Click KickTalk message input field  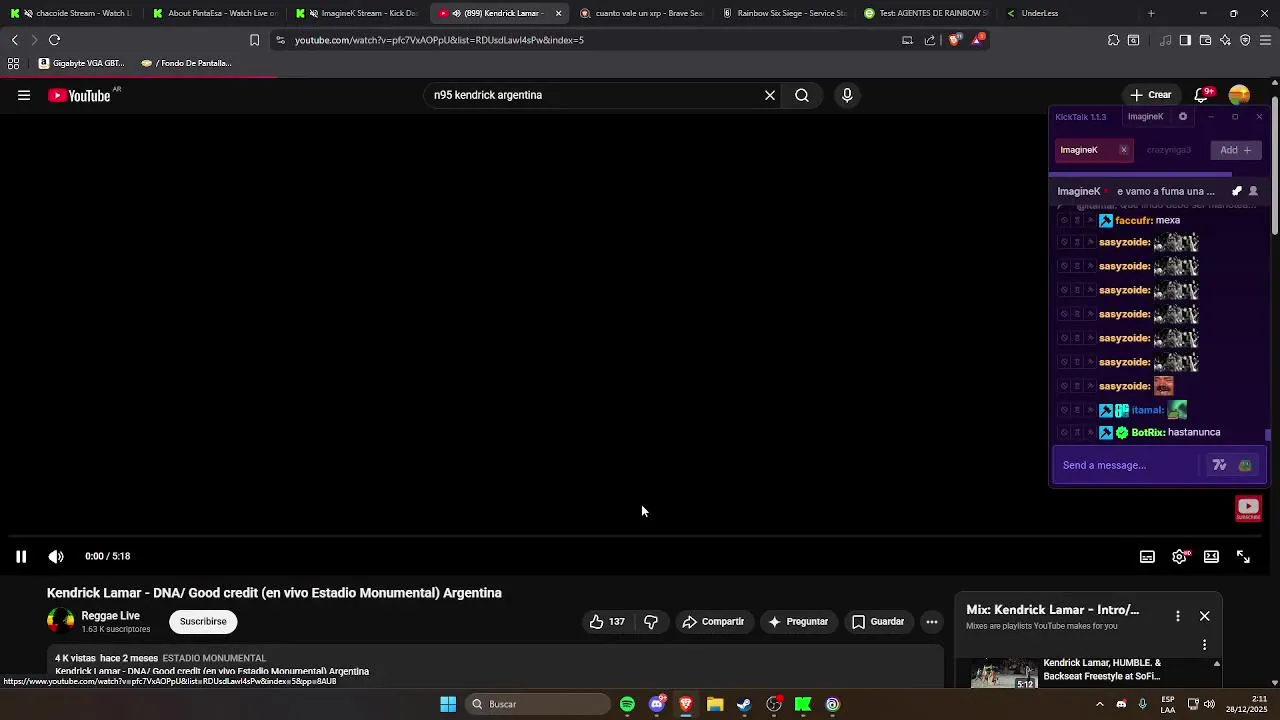point(1128,465)
